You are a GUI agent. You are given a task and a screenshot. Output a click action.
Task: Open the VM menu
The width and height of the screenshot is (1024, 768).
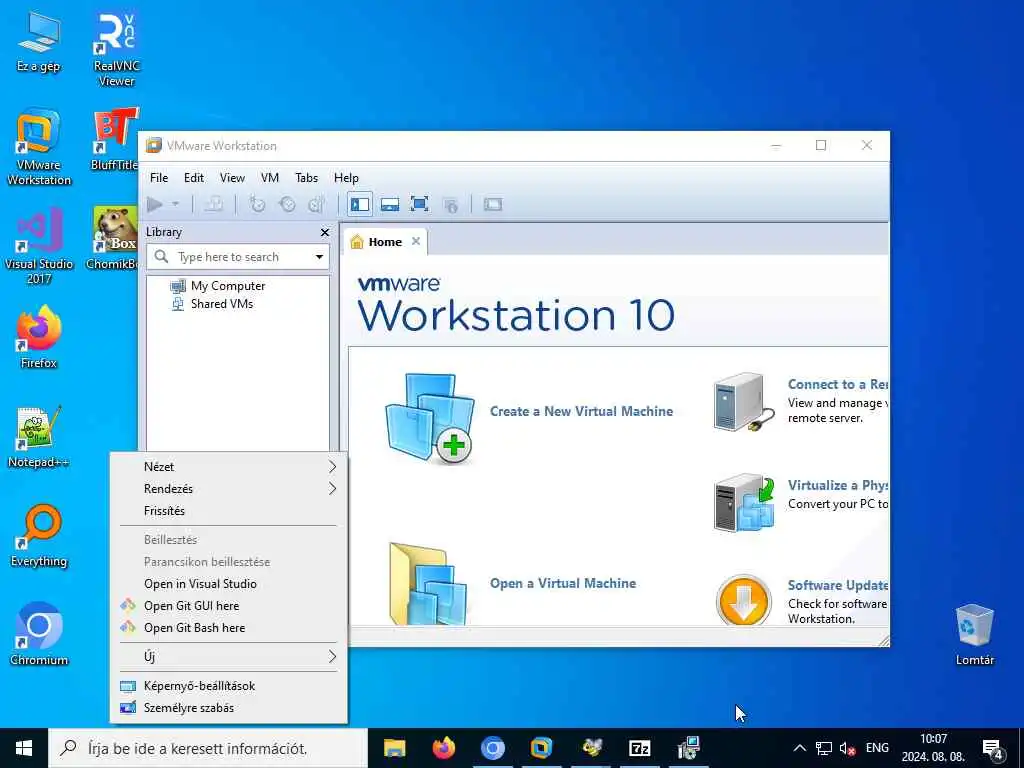click(x=270, y=178)
